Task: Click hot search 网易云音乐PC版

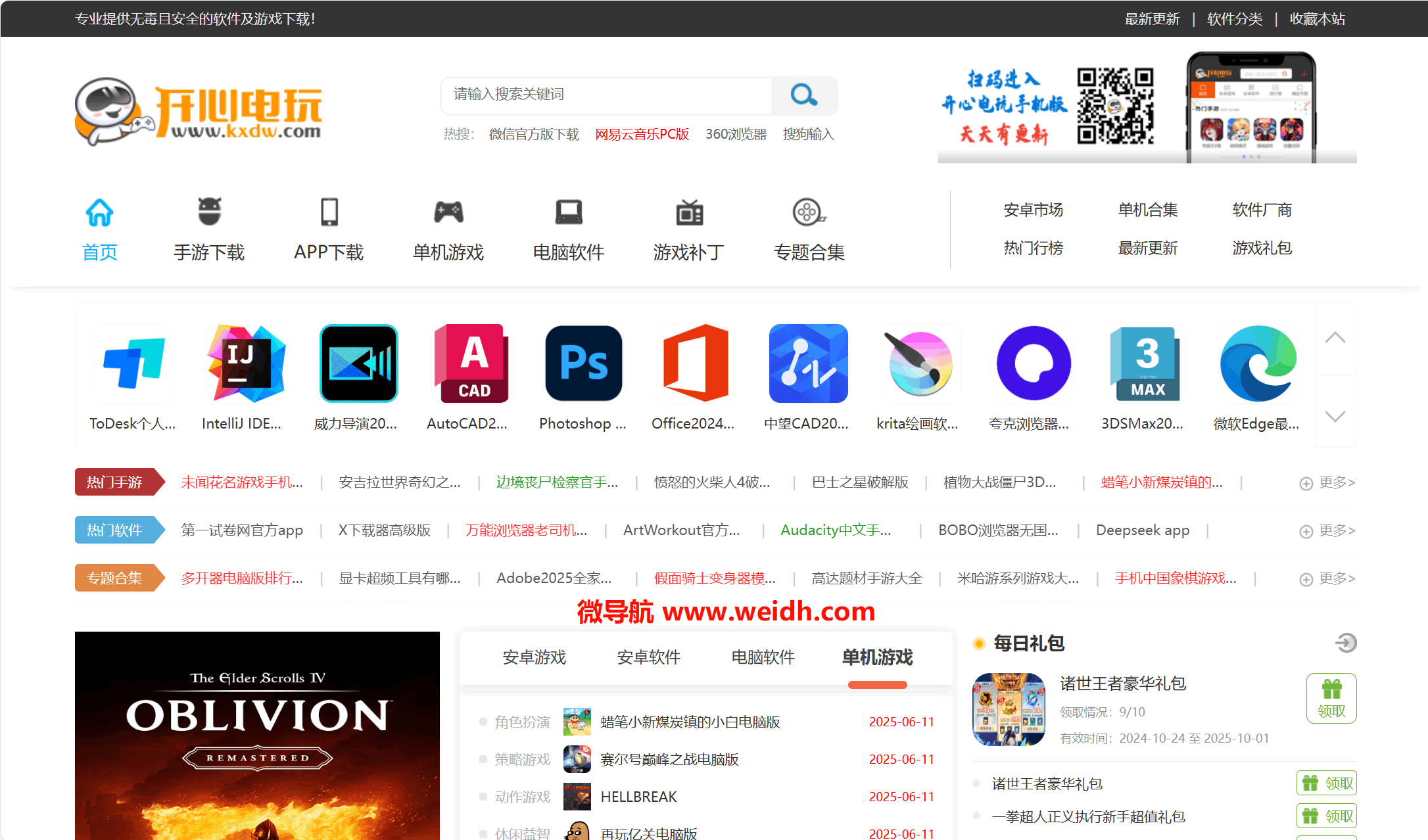Action: (x=642, y=134)
